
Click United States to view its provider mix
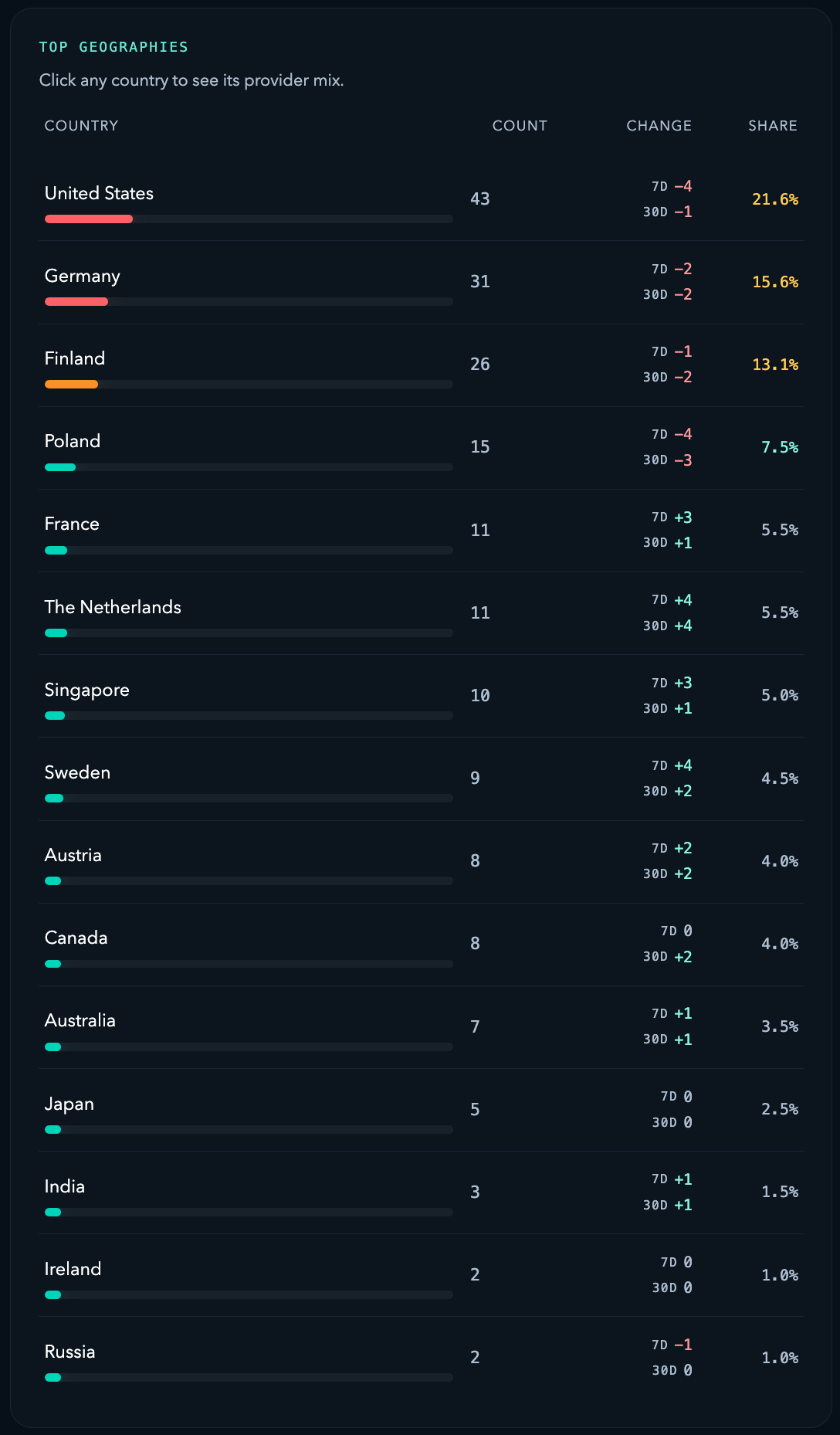coord(99,193)
